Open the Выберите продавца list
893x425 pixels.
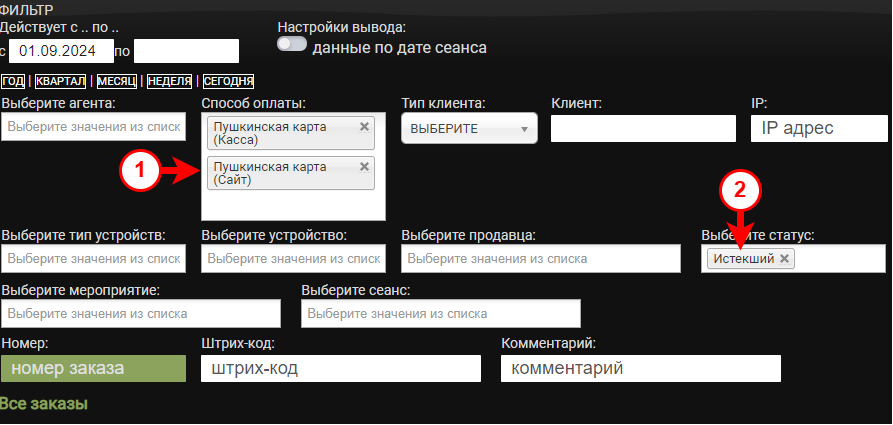(540, 258)
